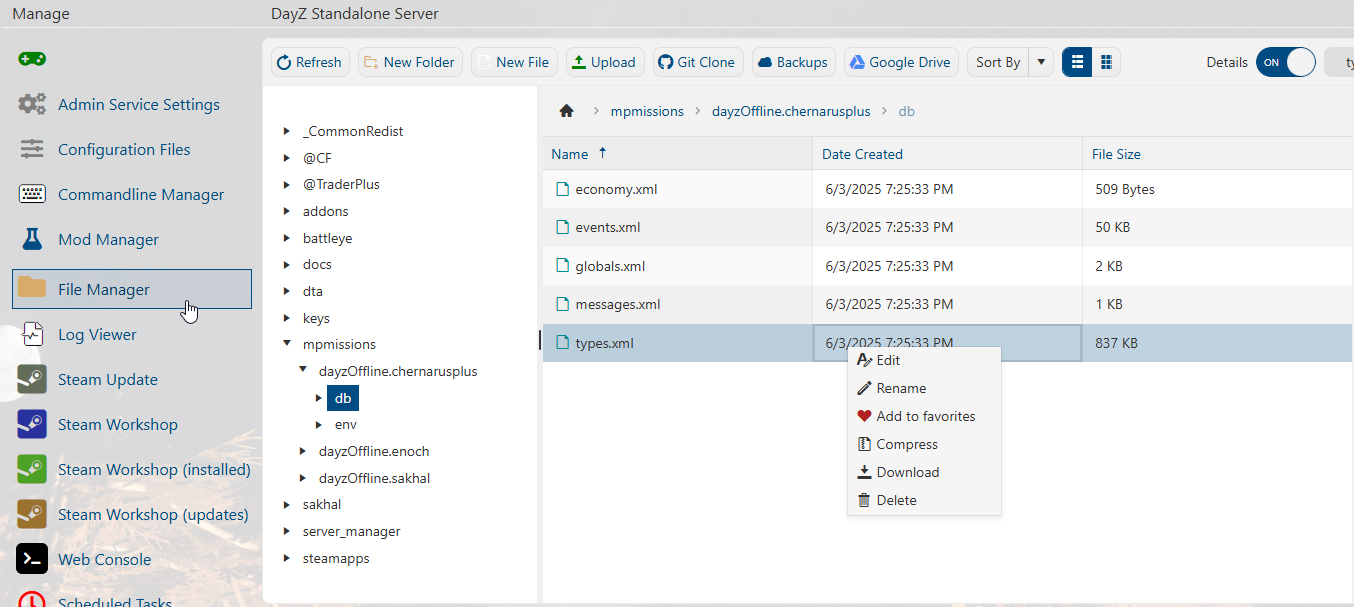Click the Admin Service Settings gears icon
Screen dimensions: 1354x607
pos(32,104)
